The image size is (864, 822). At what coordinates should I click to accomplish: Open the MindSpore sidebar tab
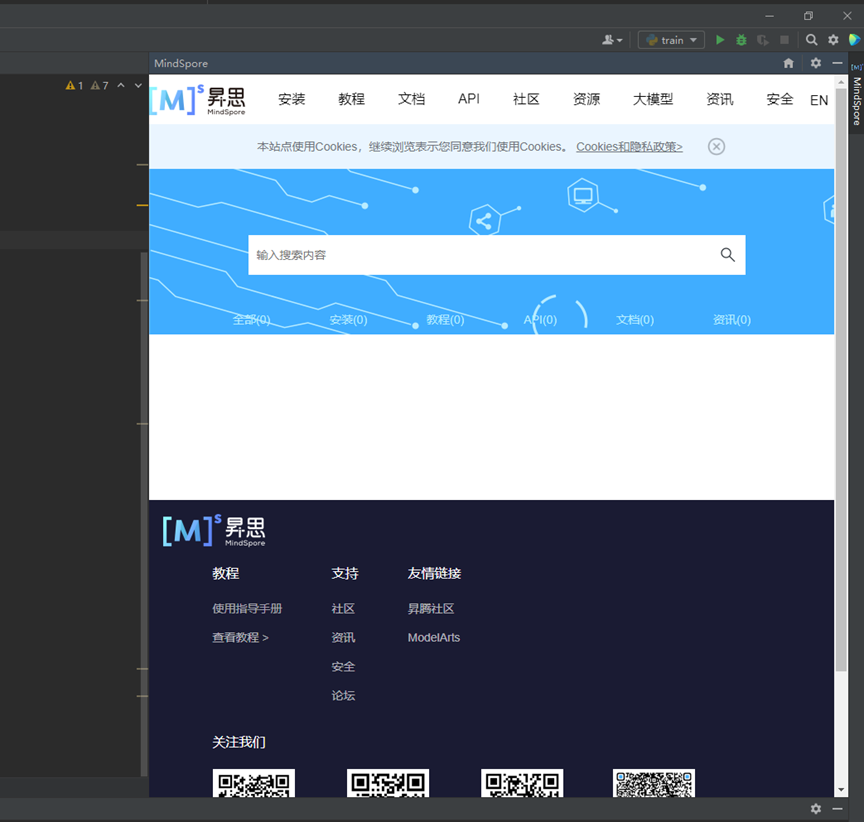pyautogui.click(x=855, y=100)
